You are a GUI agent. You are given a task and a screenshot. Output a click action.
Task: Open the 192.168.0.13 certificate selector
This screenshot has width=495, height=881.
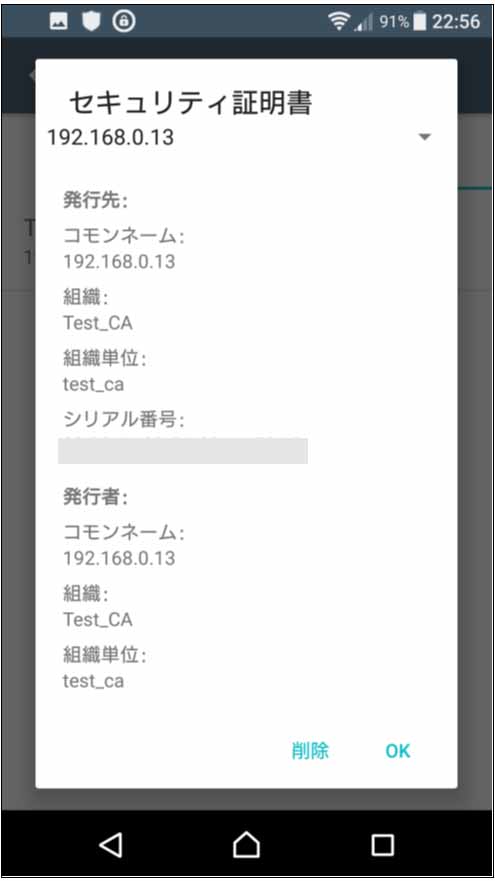coord(240,137)
